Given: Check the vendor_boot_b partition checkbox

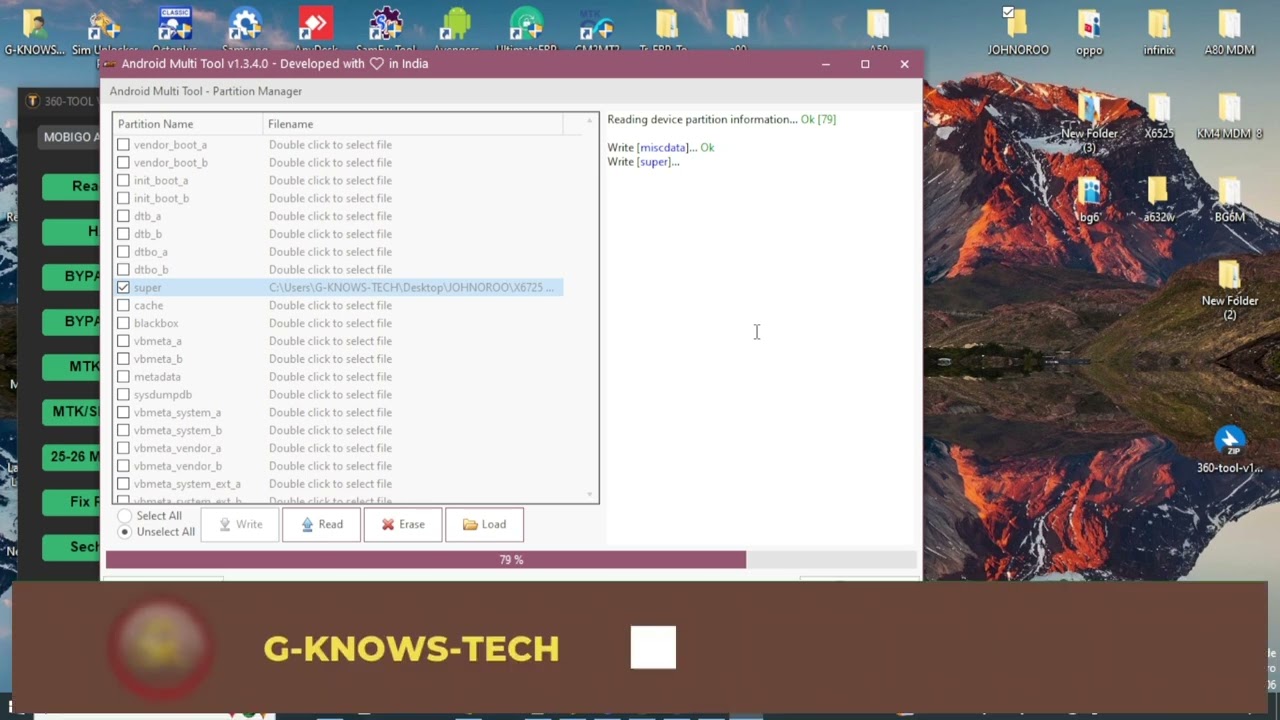Looking at the screenshot, I should click(123, 163).
